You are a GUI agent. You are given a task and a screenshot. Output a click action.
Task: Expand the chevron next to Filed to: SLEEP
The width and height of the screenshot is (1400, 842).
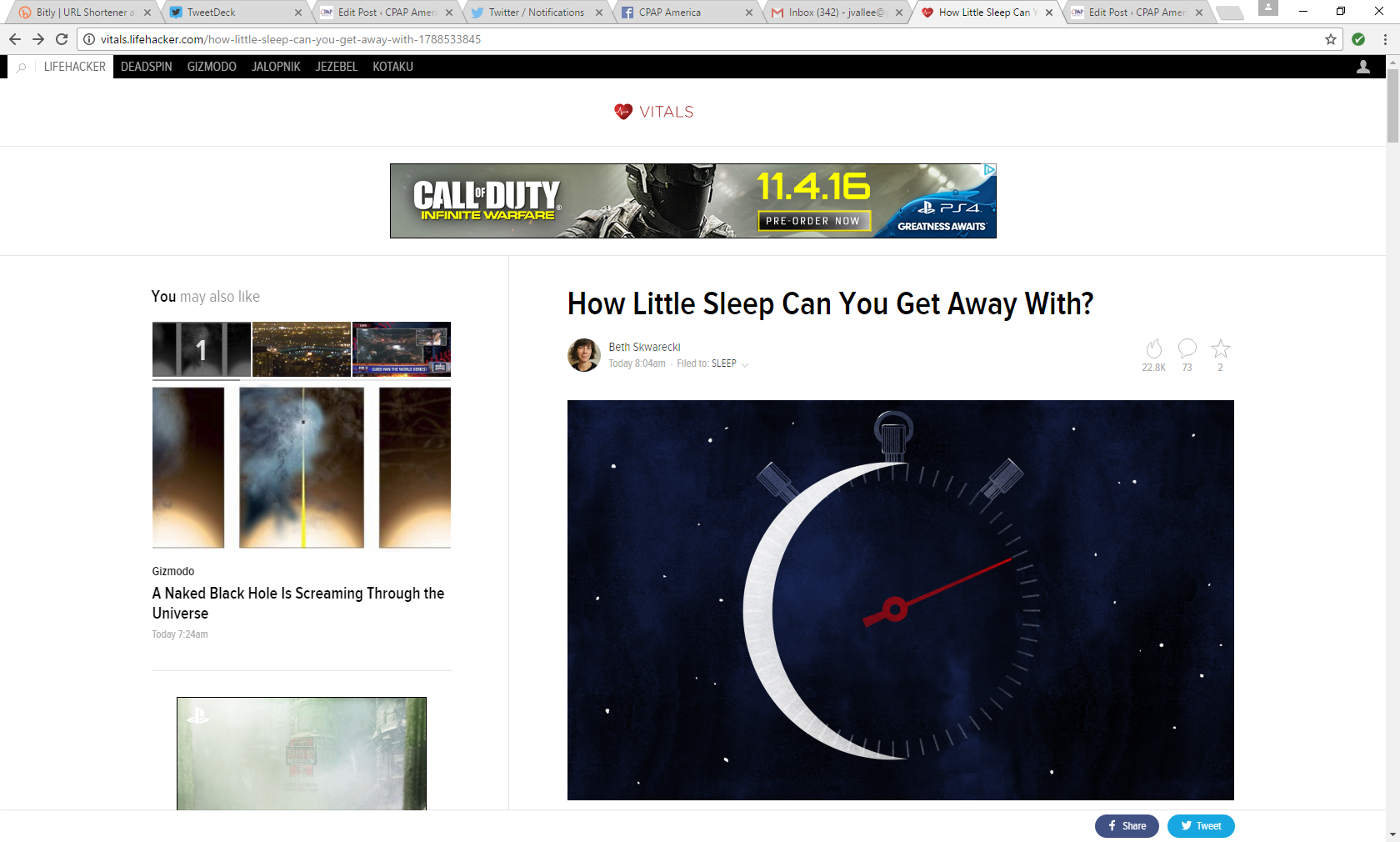(x=745, y=364)
